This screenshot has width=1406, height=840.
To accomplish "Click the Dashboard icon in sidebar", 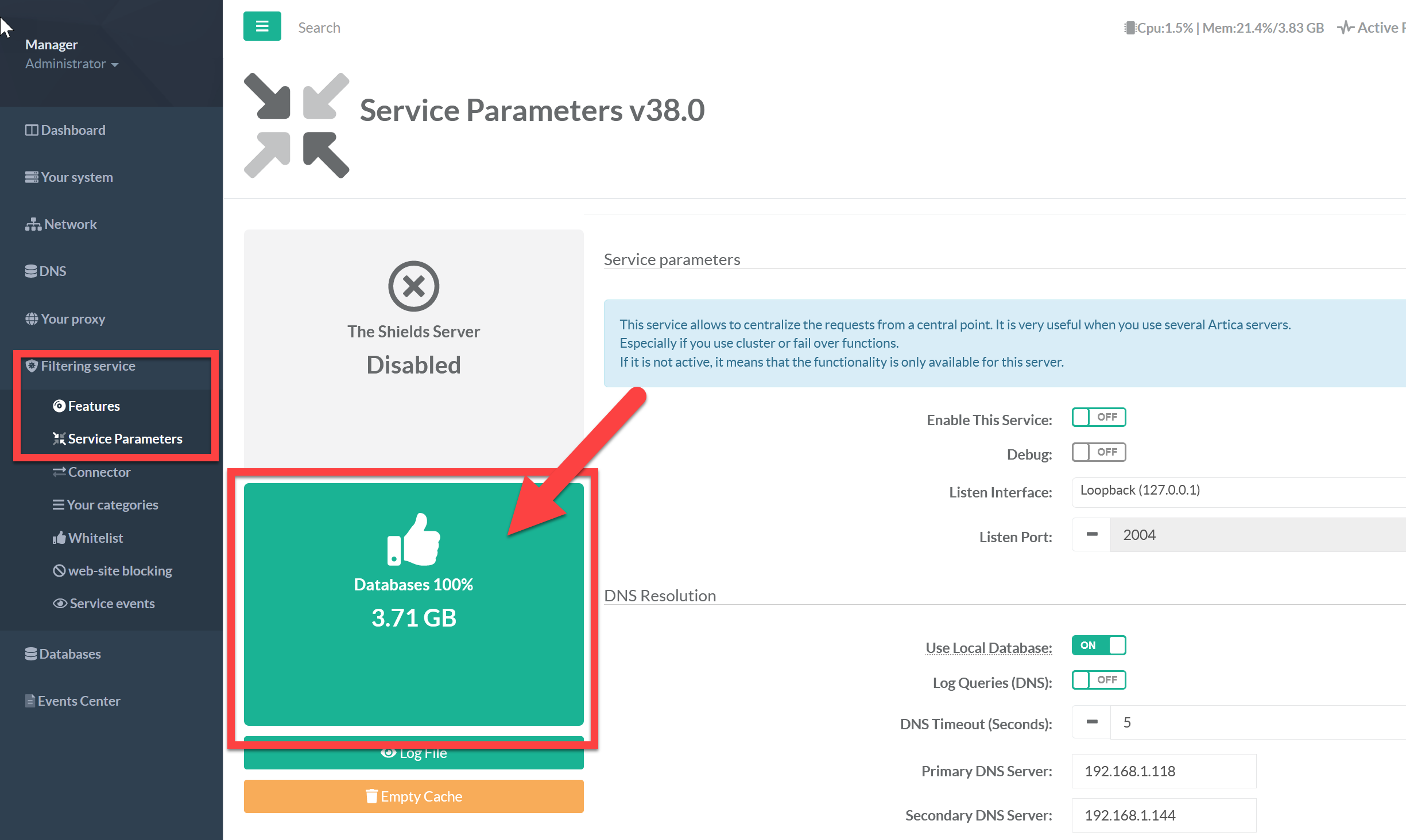I will tap(31, 130).
